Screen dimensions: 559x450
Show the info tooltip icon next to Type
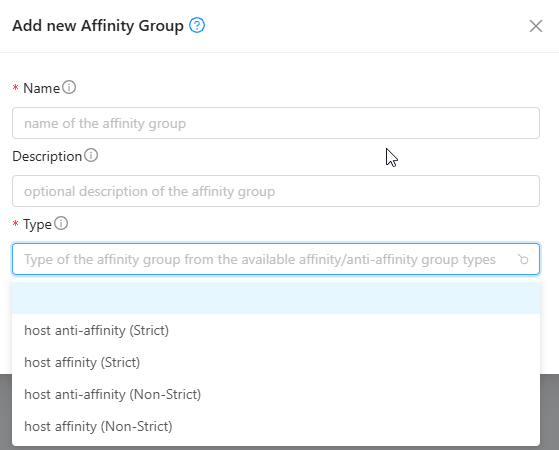pyautogui.click(x=61, y=223)
